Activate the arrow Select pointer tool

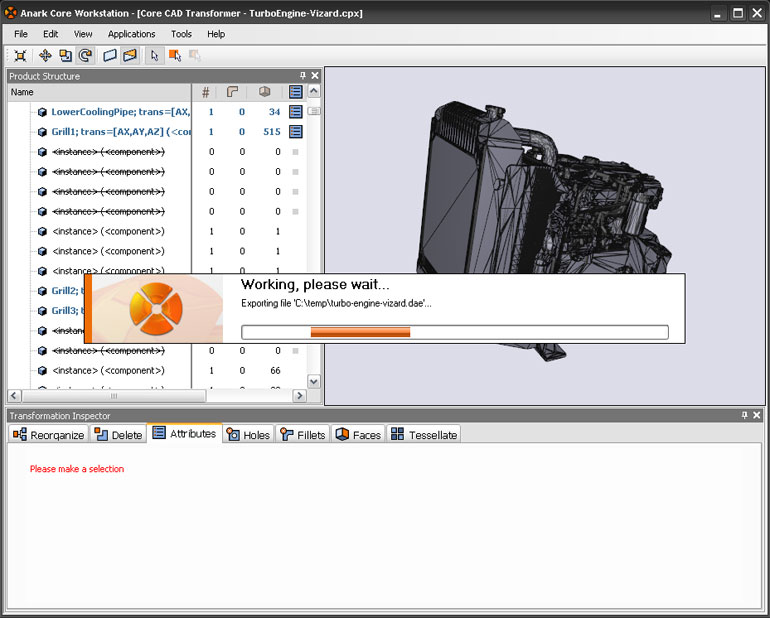(154, 56)
